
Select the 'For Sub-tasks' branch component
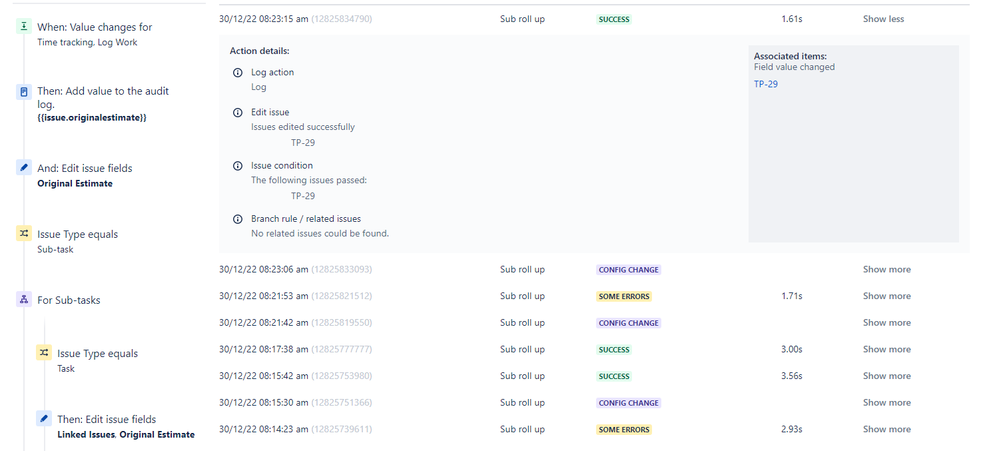pos(68,299)
